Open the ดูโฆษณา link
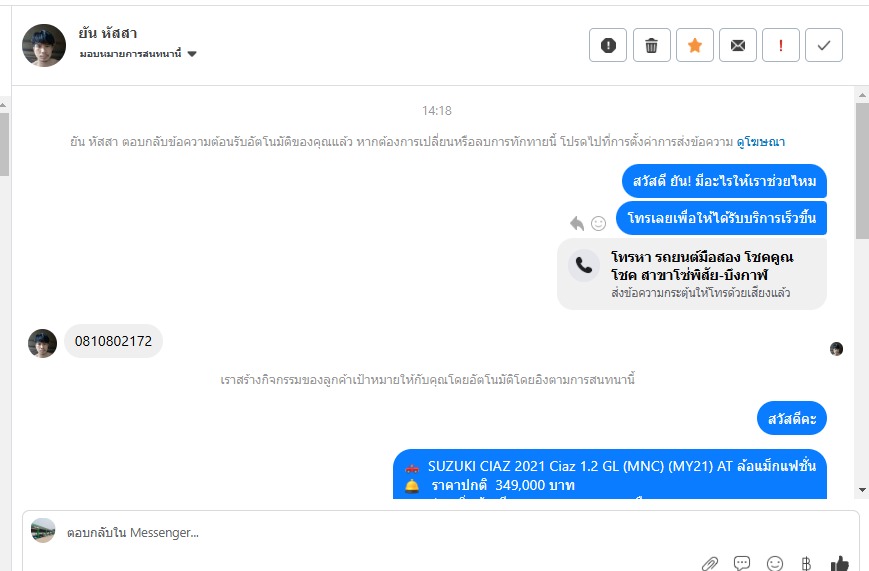The height and width of the screenshot is (571, 869). (x=760, y=142)
